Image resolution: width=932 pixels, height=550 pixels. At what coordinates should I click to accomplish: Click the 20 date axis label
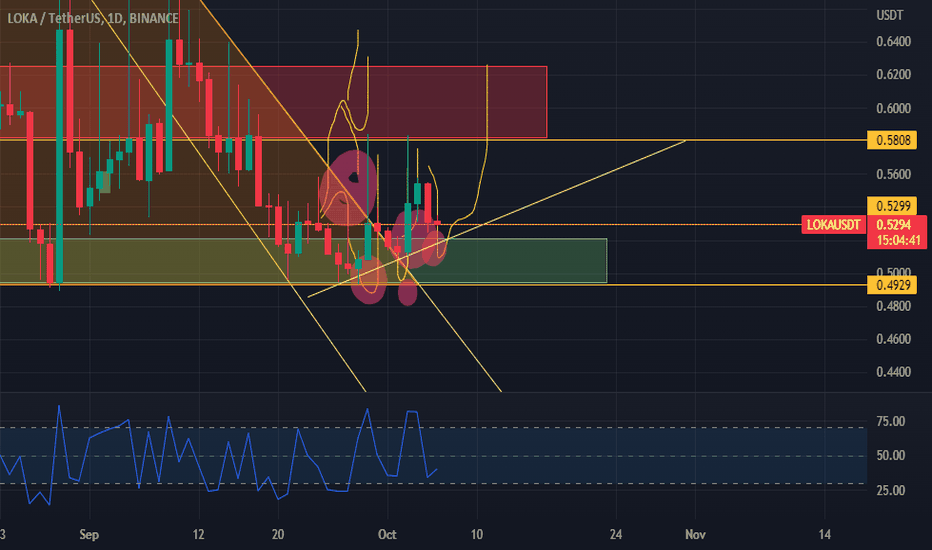click(x=278, y=535)
